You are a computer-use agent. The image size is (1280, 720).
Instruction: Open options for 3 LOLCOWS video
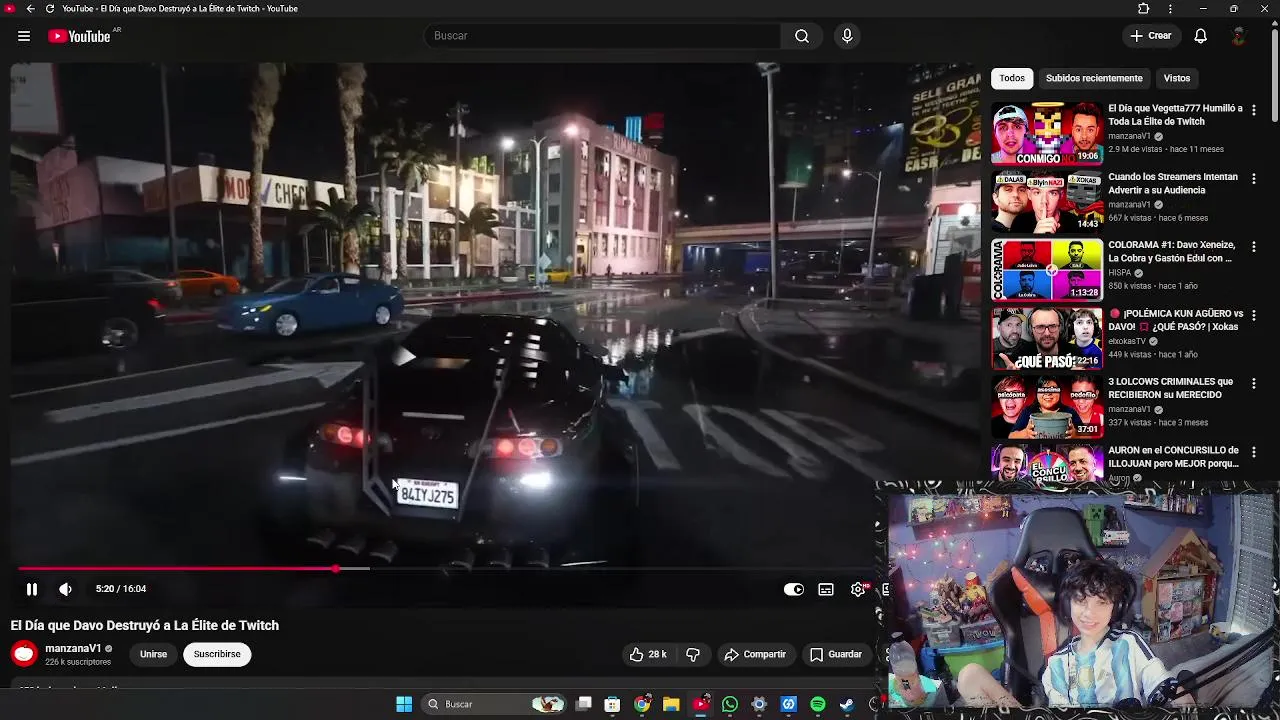(1254, 383)
